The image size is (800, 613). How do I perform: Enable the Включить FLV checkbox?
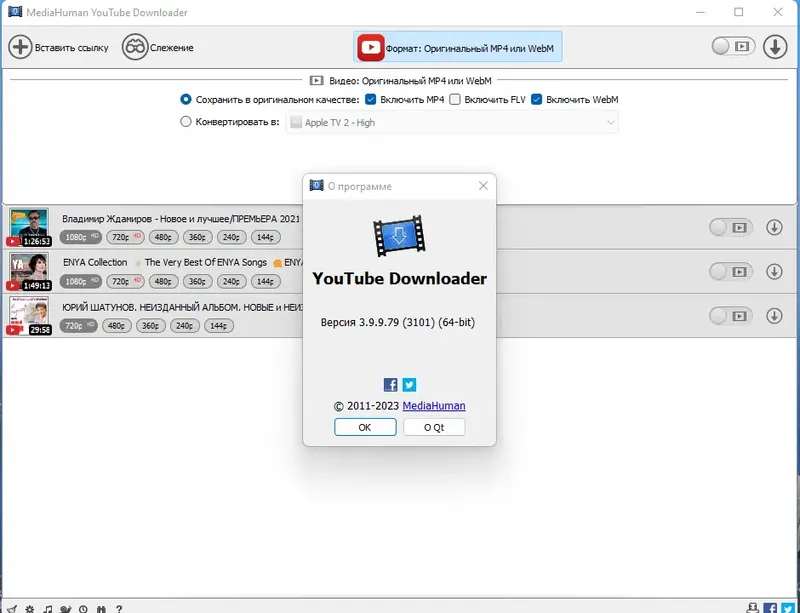455,100
